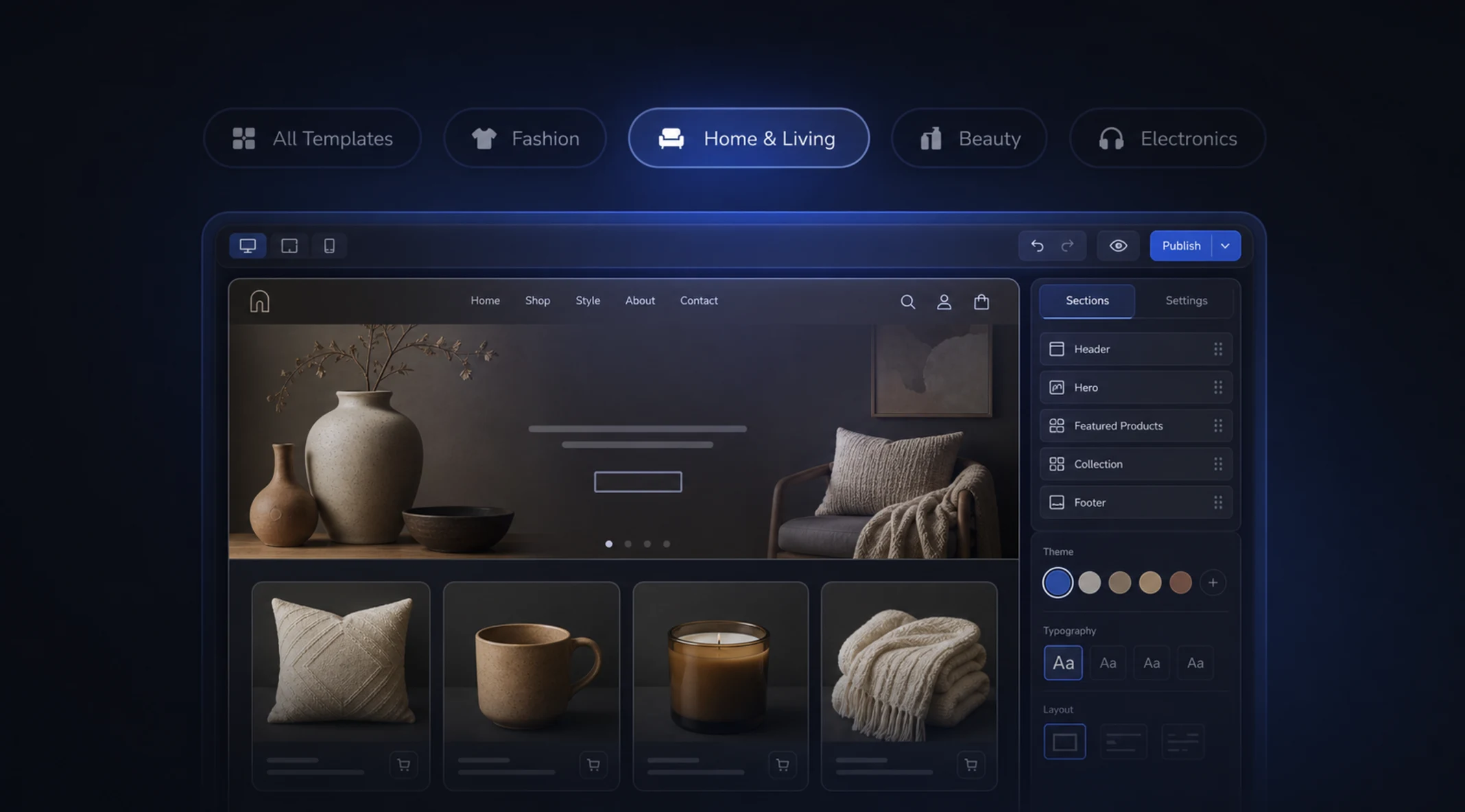Viewport: 1465px width, 812px height.
Task: Select the framed box layout option
Action: (1064, 741)
